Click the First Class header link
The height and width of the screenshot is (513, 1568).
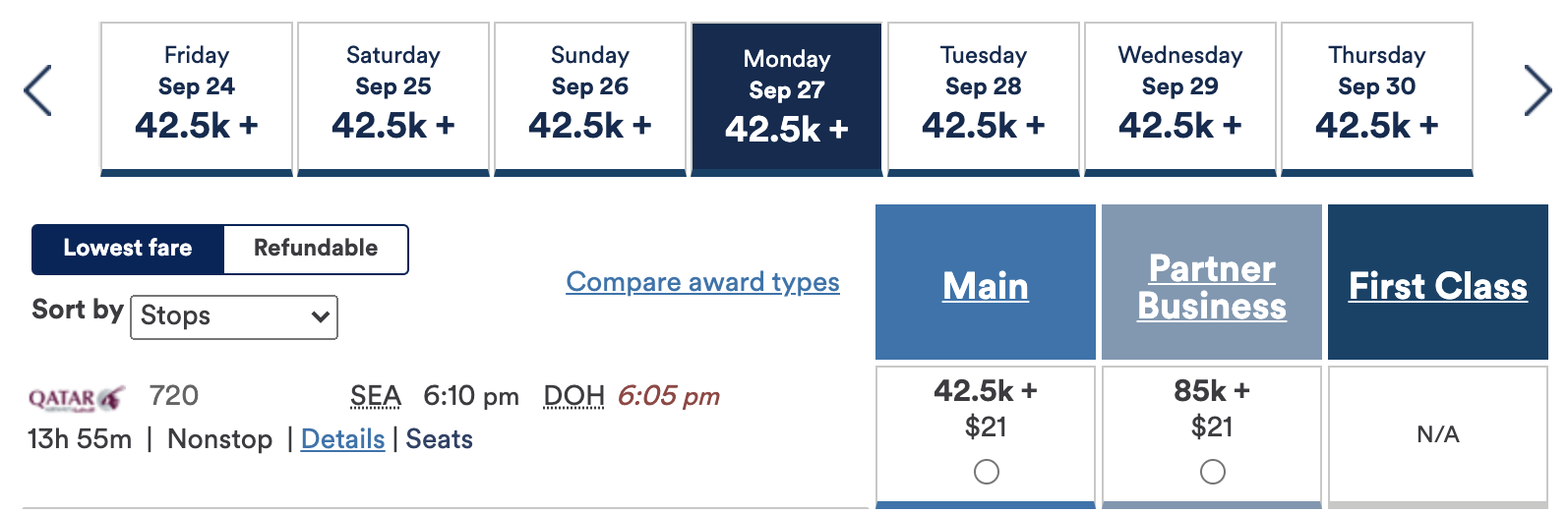pos(1437,286)
